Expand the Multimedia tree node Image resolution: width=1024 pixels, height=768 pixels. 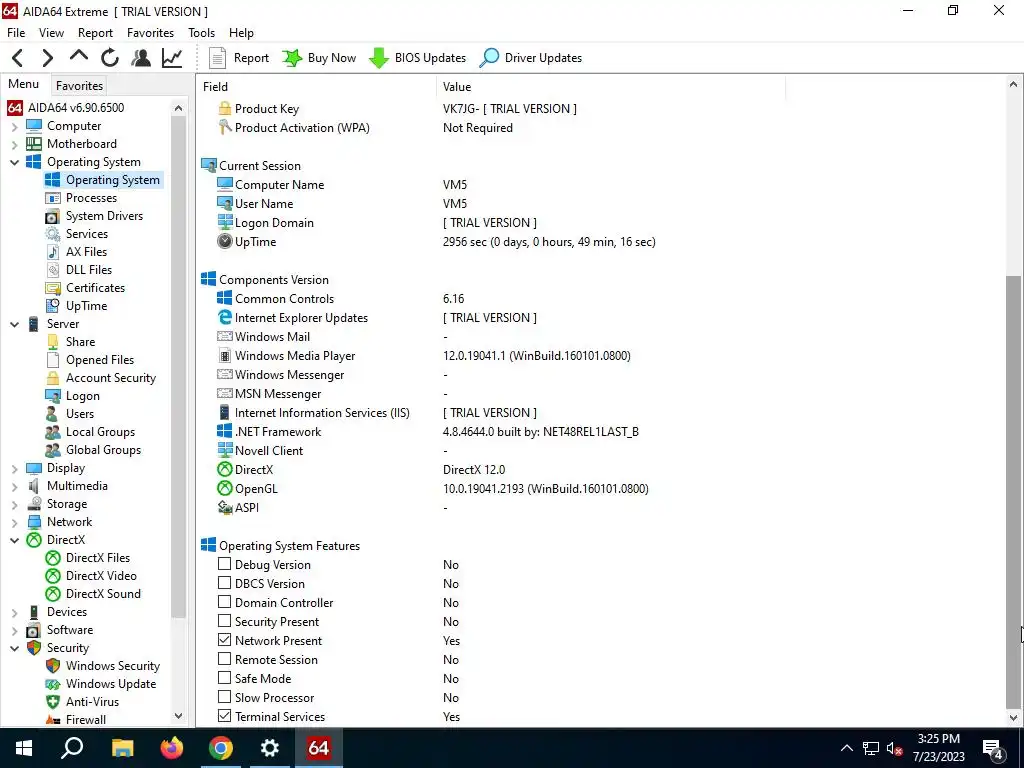(x=14, y=487)
